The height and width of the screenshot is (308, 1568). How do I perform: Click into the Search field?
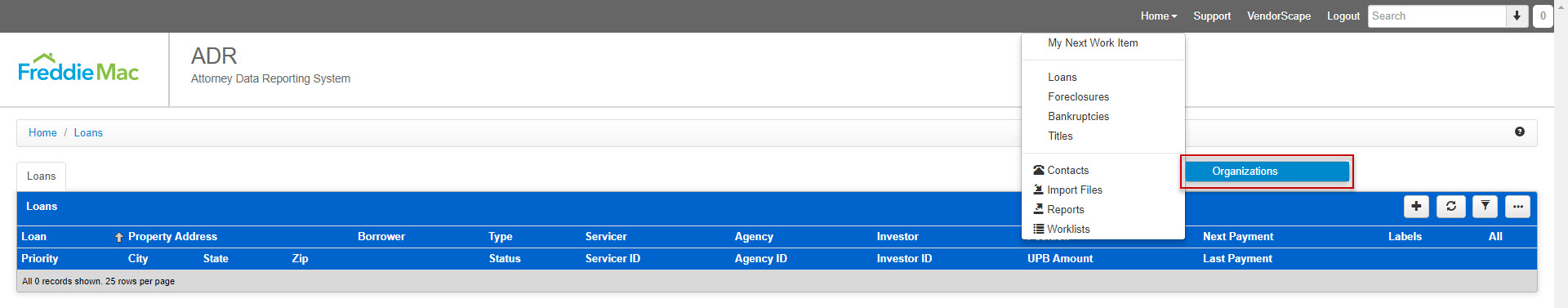(x=1437, y=16)
